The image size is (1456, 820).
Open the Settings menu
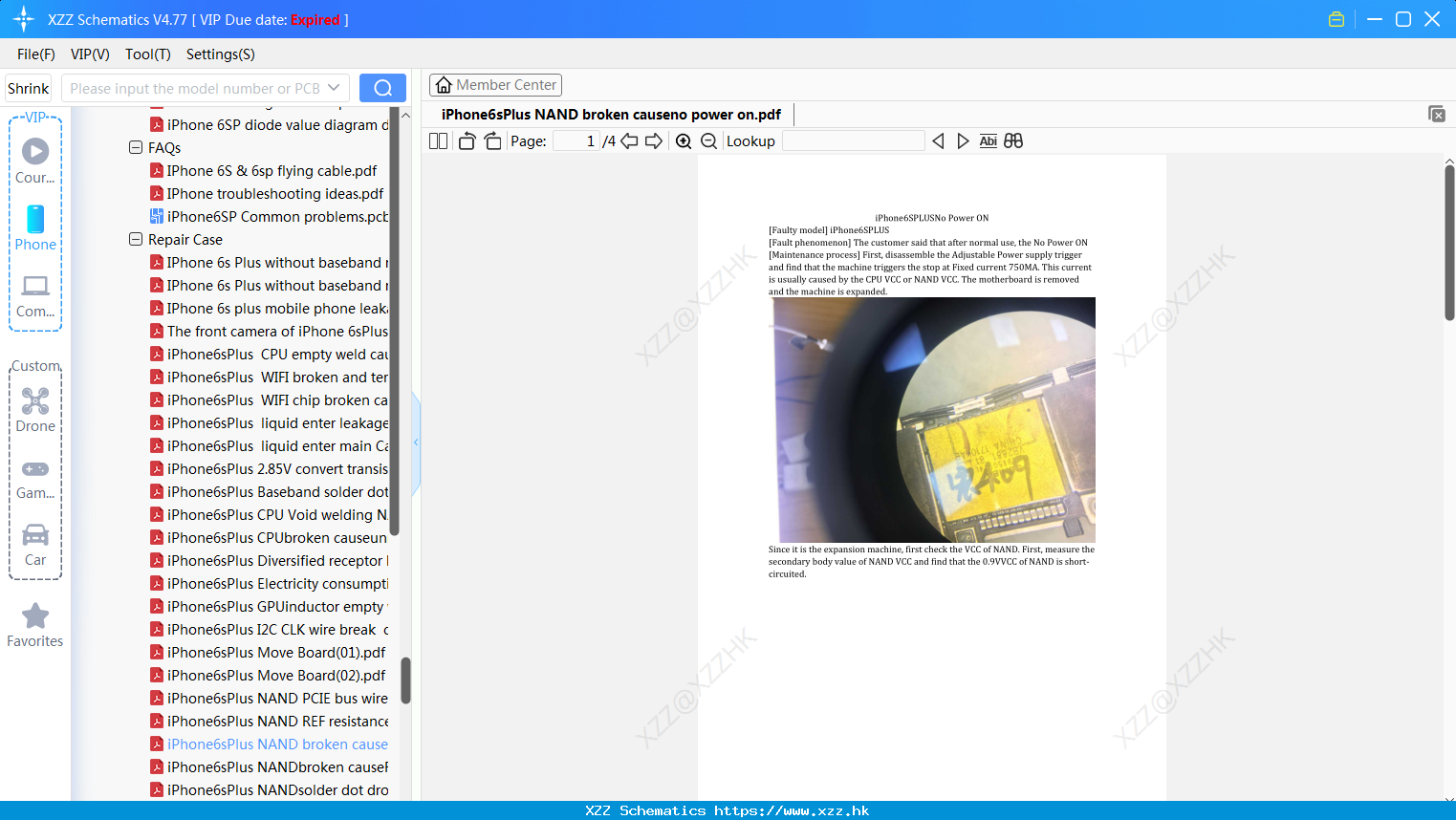[220, 54]
